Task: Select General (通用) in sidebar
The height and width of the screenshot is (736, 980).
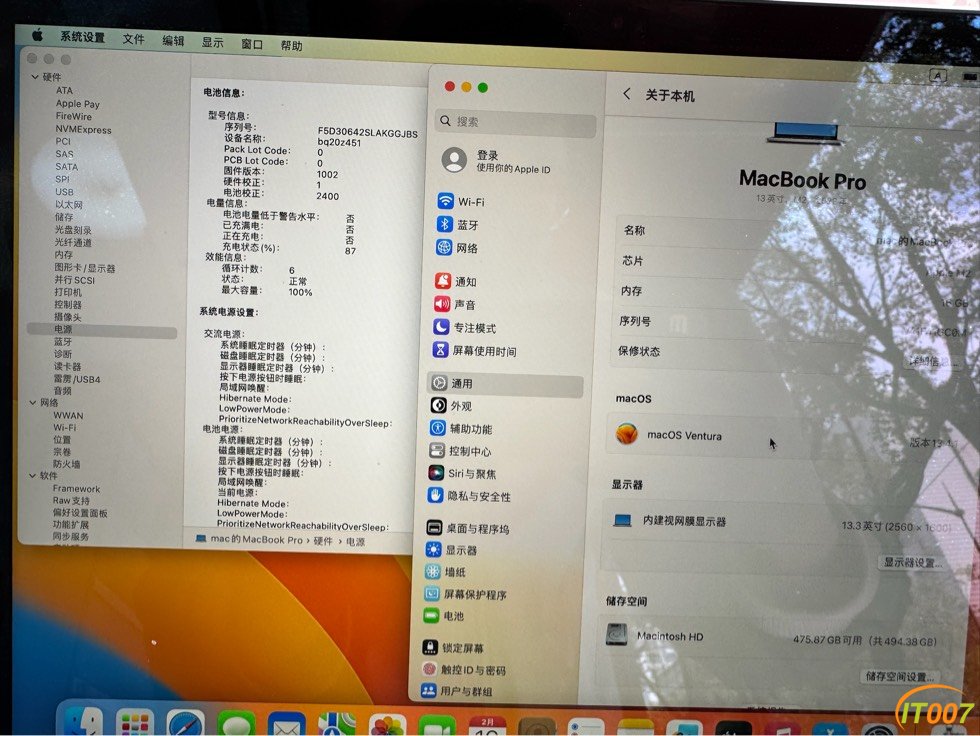Action: (x=505, y=384)
